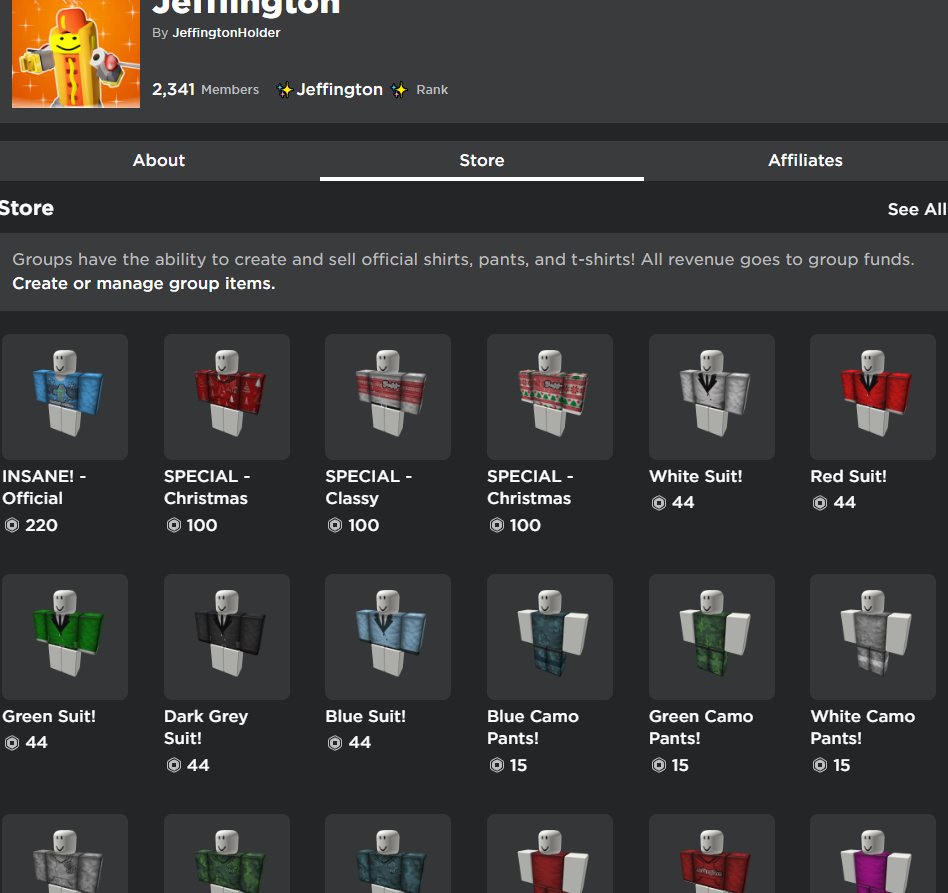Viewport: 948px width, 893px height.
Task: Click the Dark Grey Suit! title
Action: 206,727
